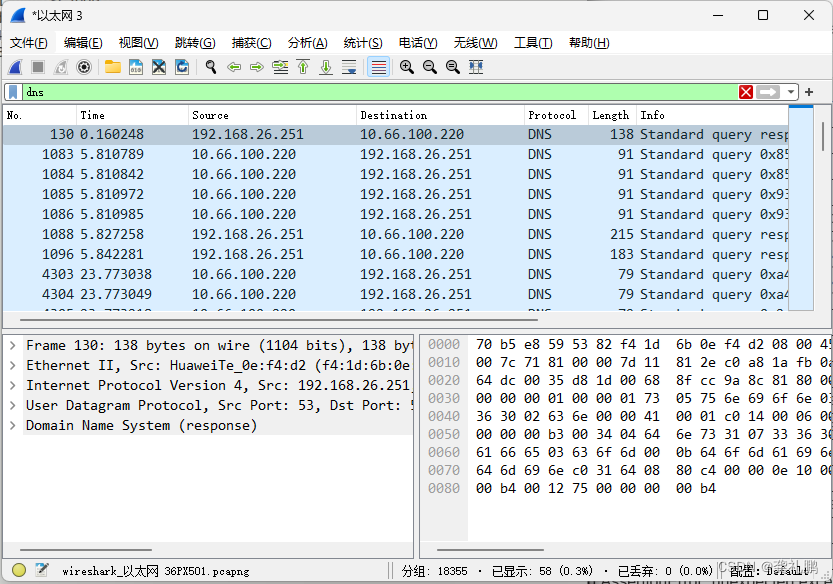This screenshot has width=833, height=584.
Task: Select packet number 1083 row
Action: (x=396, y=155)
